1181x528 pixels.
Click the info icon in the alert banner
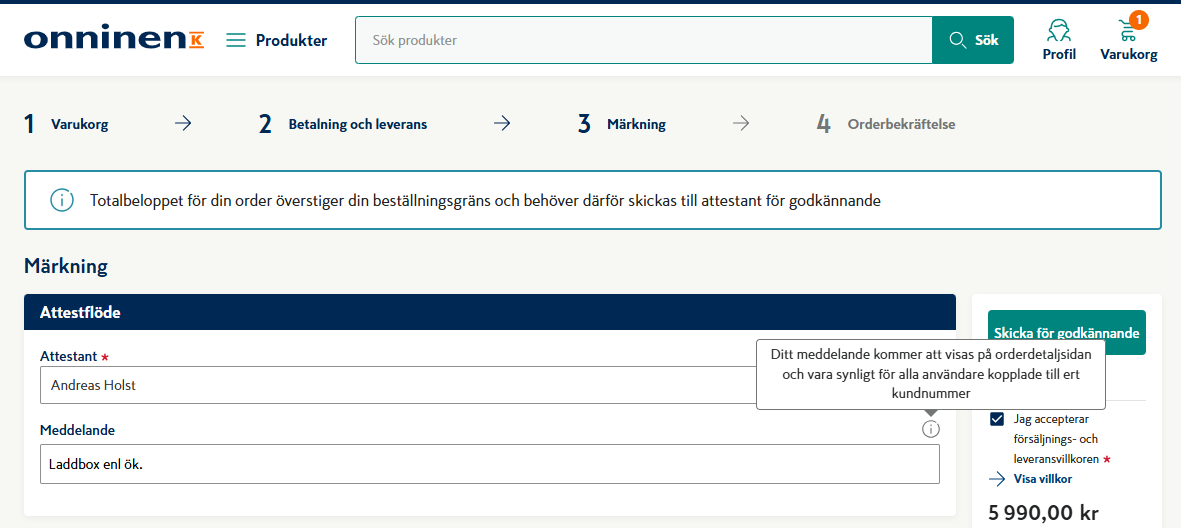[62, 200]
